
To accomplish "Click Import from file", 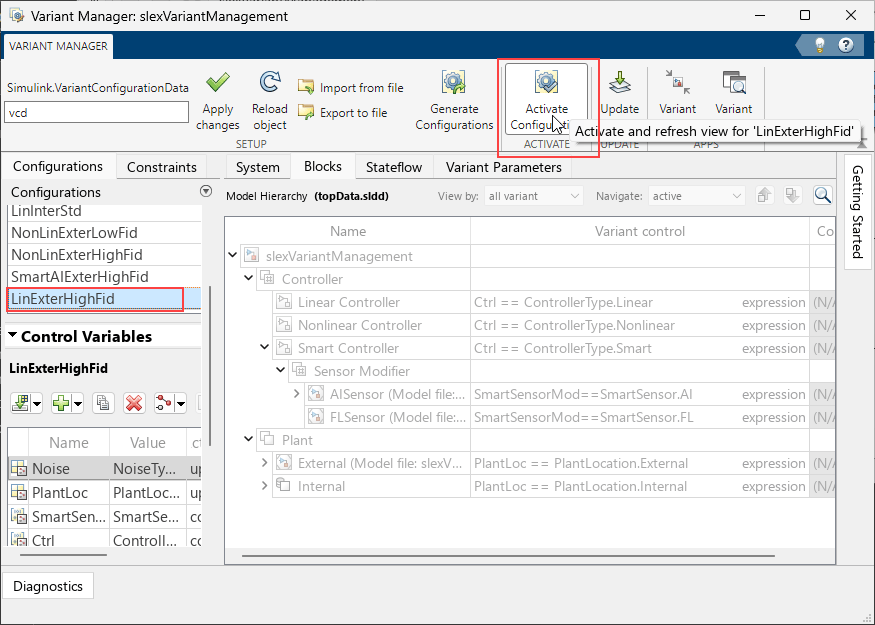I will pyautogui.click(x=350, y=88).
